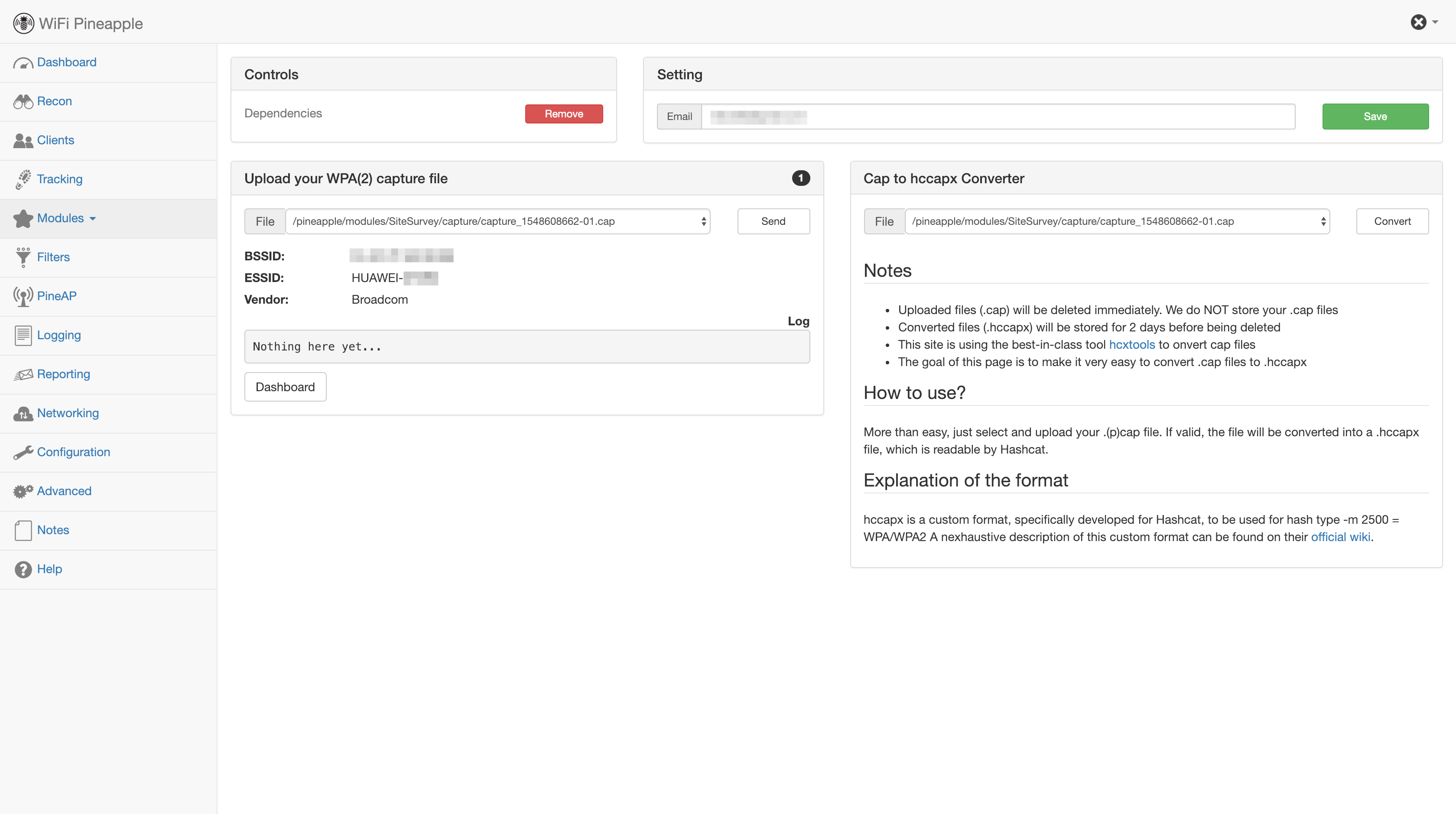Click the Advanced gears icon

click(x=23, y=491)
